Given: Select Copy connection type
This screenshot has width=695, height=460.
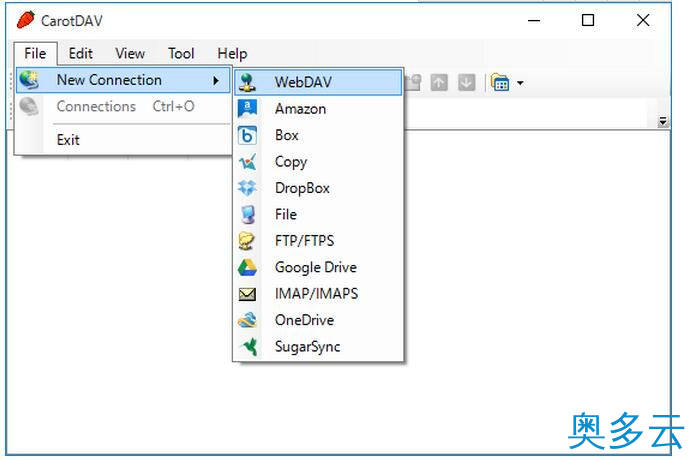Looking at the screenshot, I should 318,162.
